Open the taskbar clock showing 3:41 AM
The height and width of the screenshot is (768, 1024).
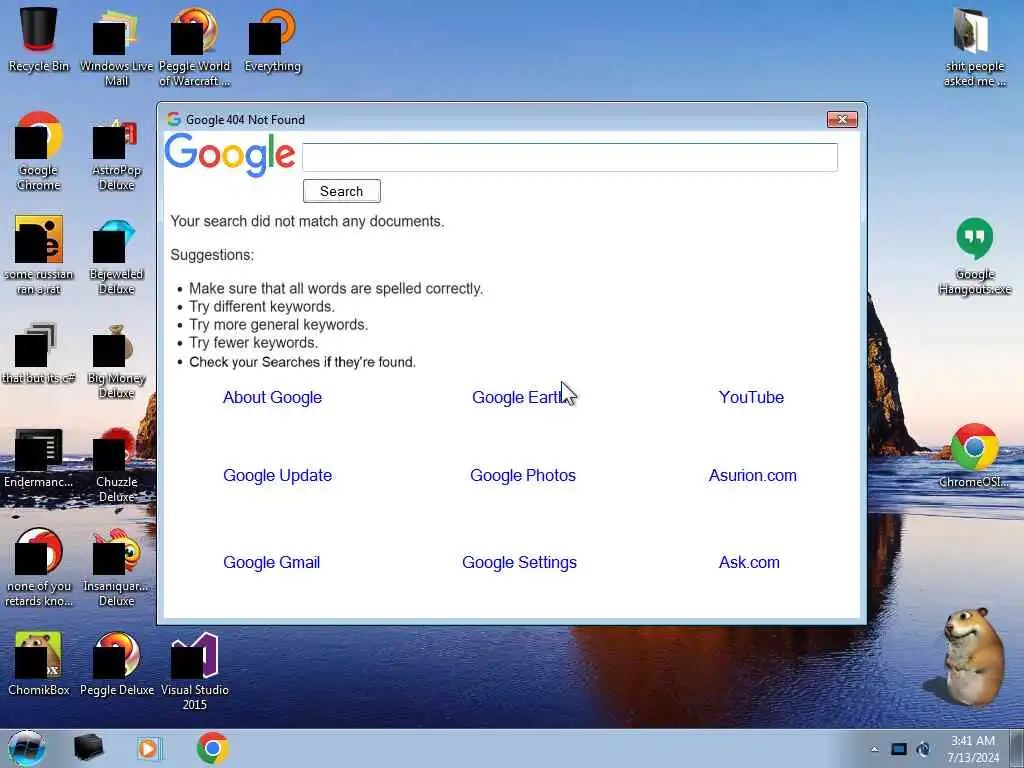point(973,749)
